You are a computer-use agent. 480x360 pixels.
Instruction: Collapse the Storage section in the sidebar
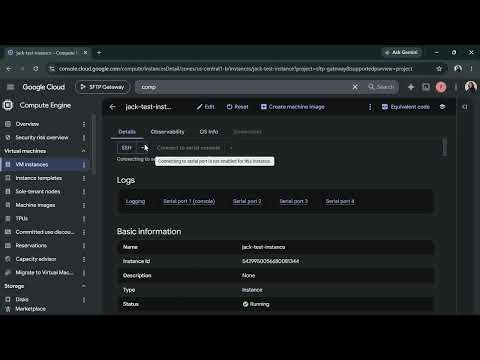click(83, 286)
